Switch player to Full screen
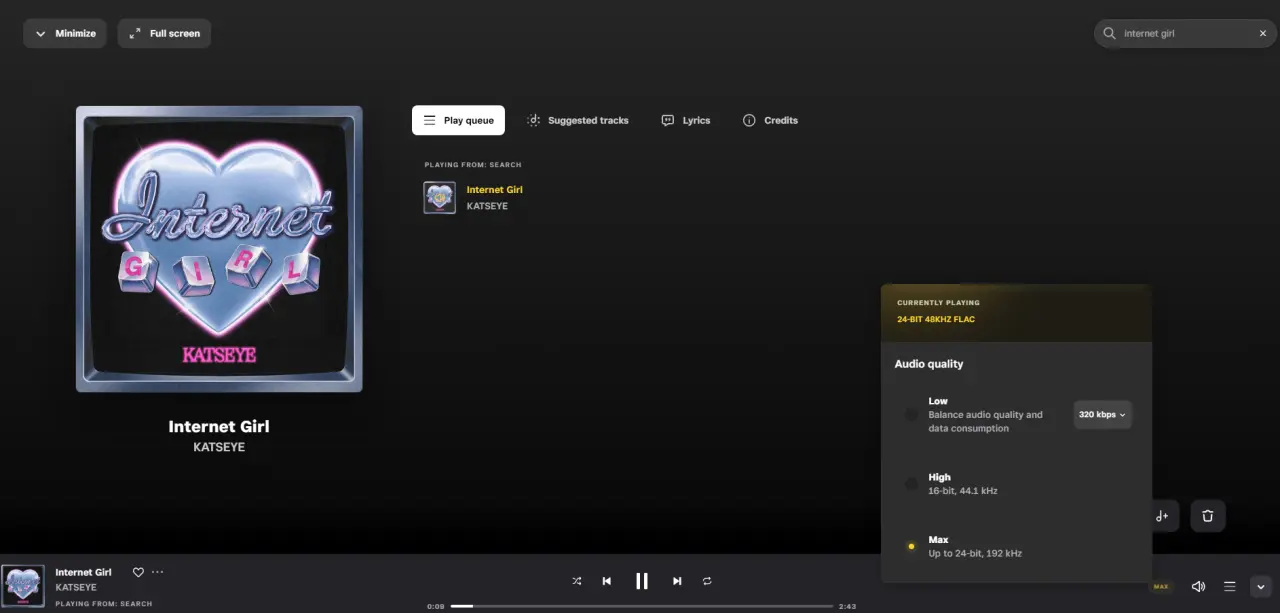The height and width of the screenshot is (613, 1280). click(x=164, y=33)
